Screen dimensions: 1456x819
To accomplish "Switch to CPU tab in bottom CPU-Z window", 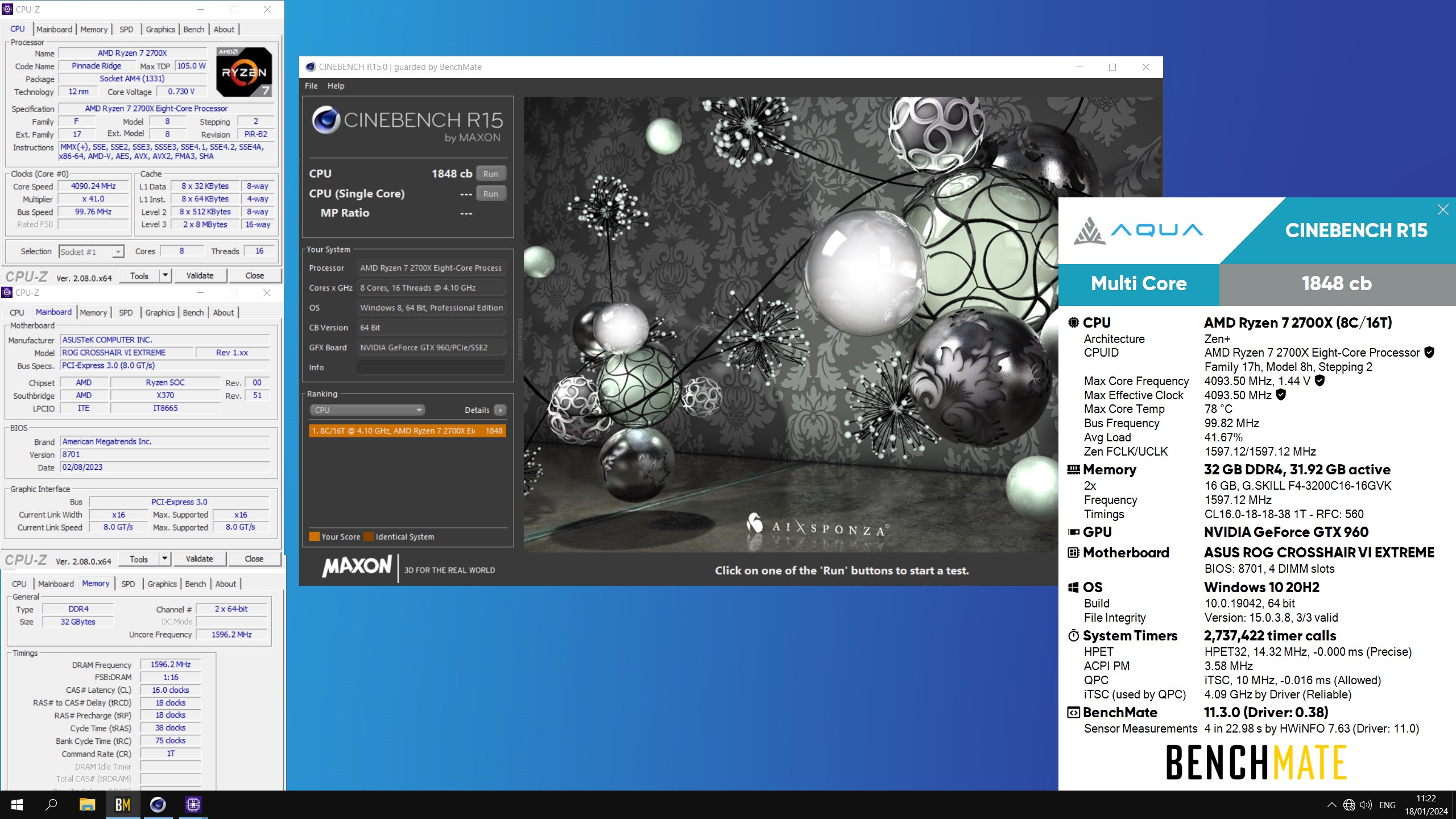I will point(19,584).
